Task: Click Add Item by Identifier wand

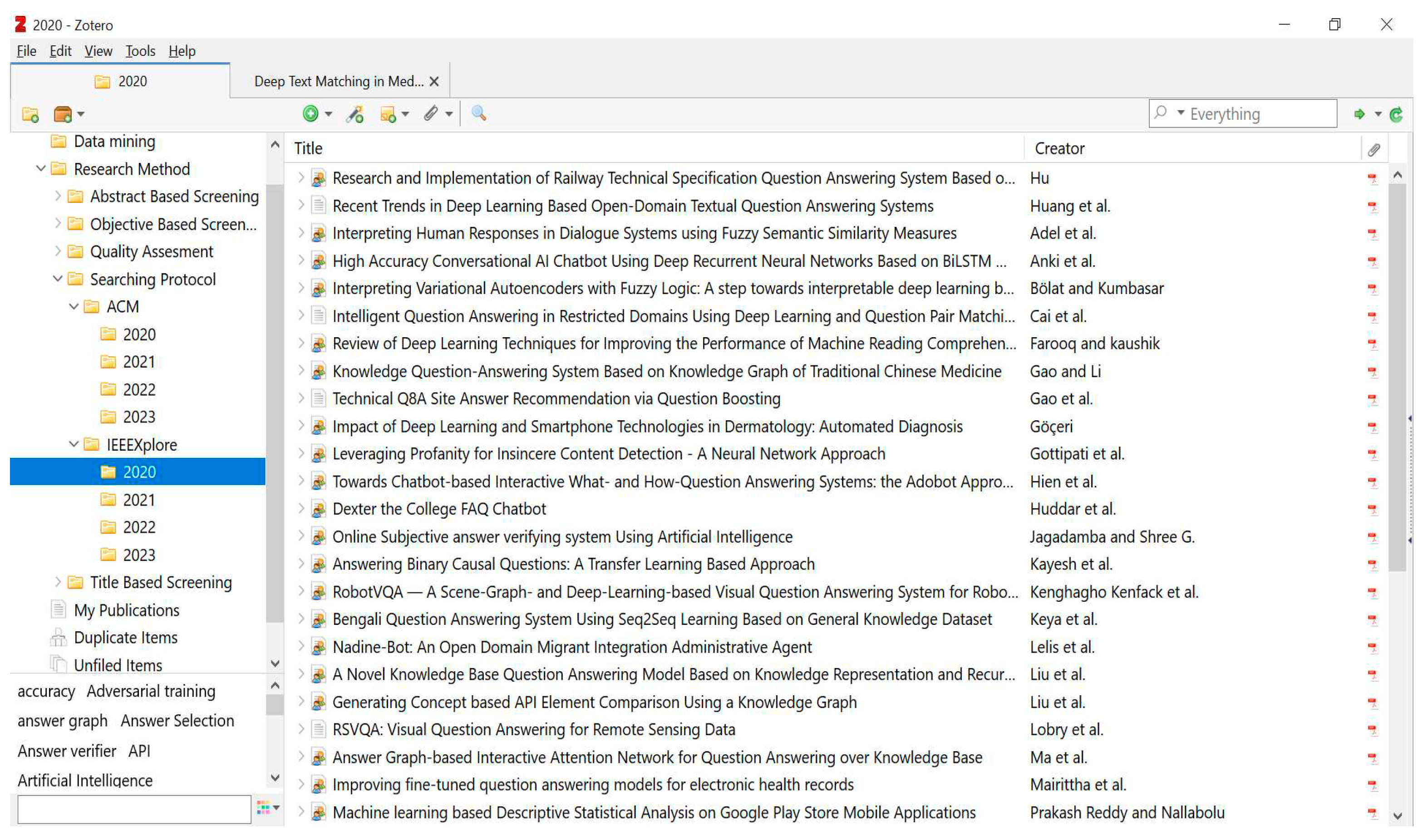Action: pyautogui.click(x=355, y=114)
